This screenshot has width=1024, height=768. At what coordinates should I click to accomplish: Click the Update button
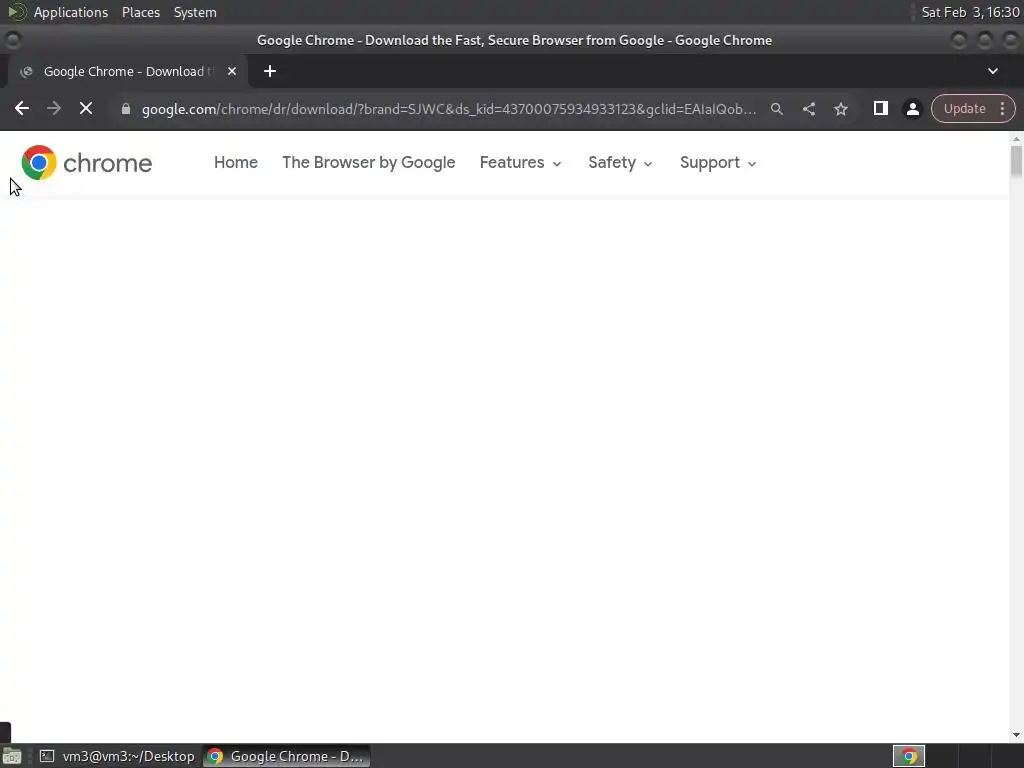coord(964,109)
